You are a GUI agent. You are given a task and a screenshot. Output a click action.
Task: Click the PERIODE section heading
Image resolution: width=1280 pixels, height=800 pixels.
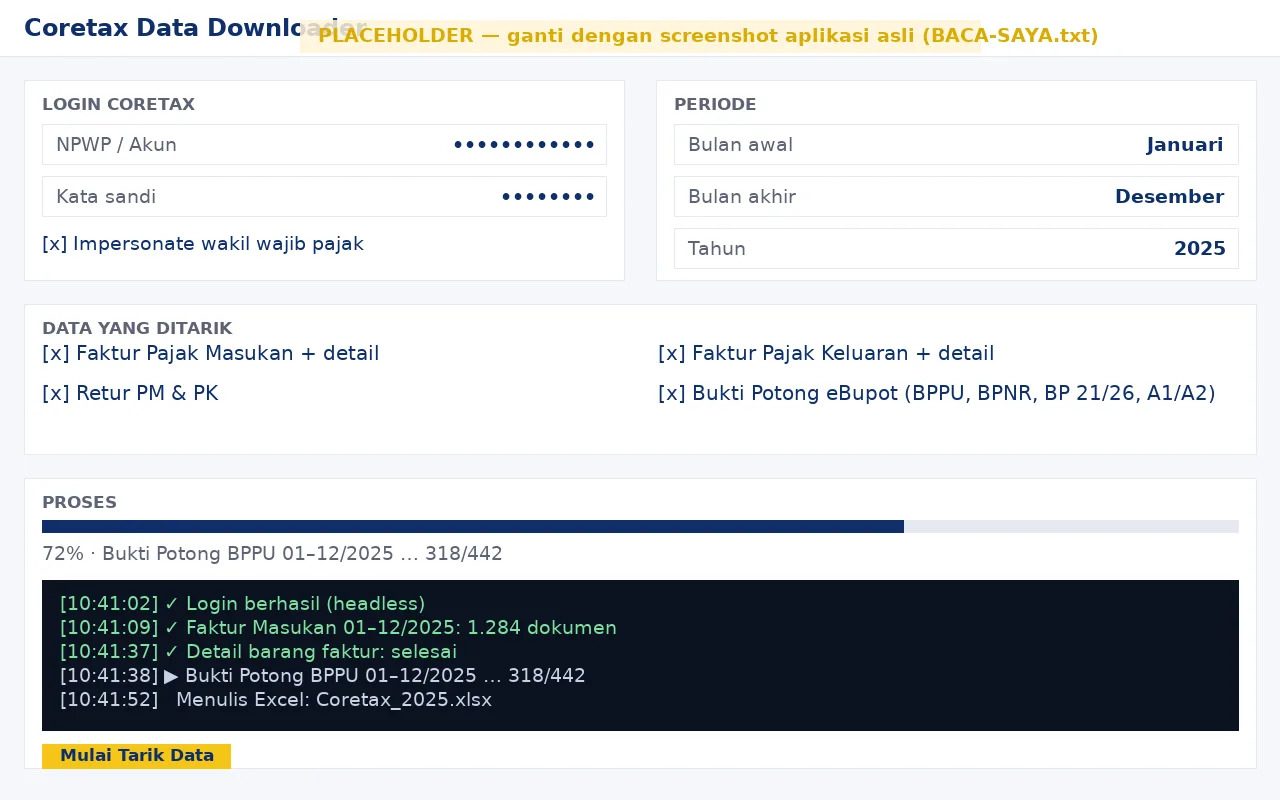click(x=715, y=105)
